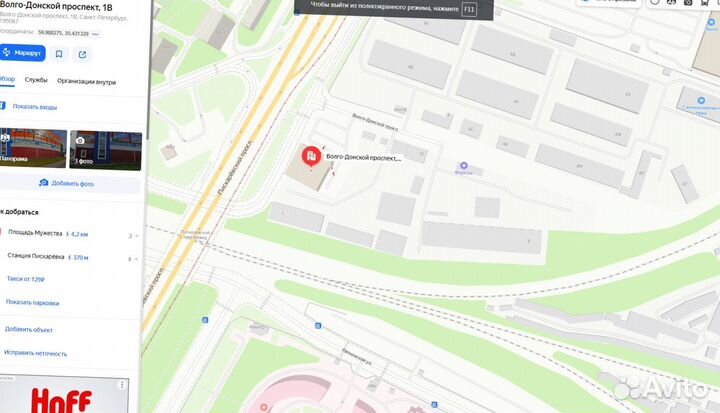The height and width of the screenshot is (413, 720).
Task: Switch to the Организации внутри tab
Action: [86, 82]
